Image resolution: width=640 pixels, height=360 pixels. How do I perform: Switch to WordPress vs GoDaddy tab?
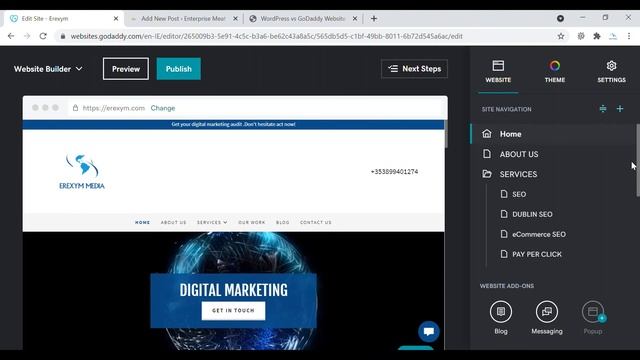point(302,18)
